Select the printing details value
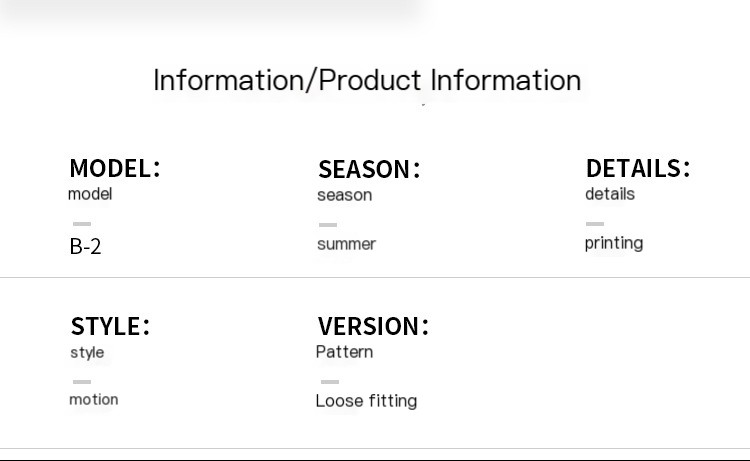This screenshot has width=750, height=461. pyautogui.click(x=613, y=243)
